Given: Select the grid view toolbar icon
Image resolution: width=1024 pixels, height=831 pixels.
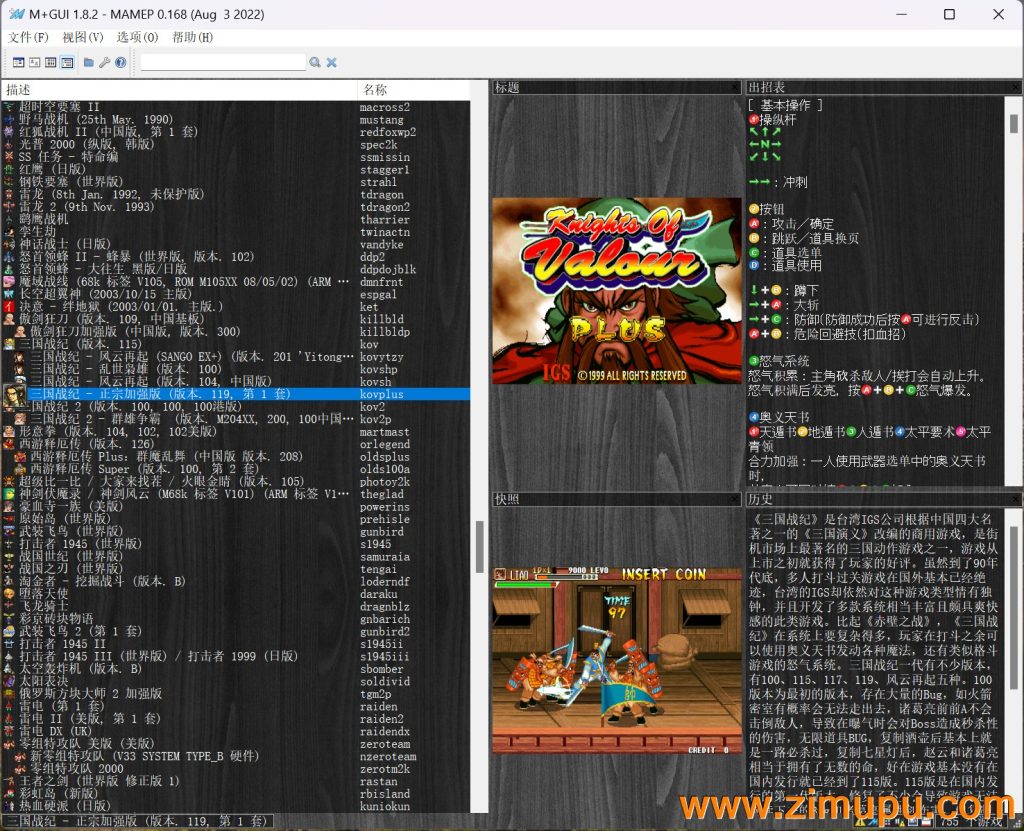Looking at the screenshot, I should [50, 63].
